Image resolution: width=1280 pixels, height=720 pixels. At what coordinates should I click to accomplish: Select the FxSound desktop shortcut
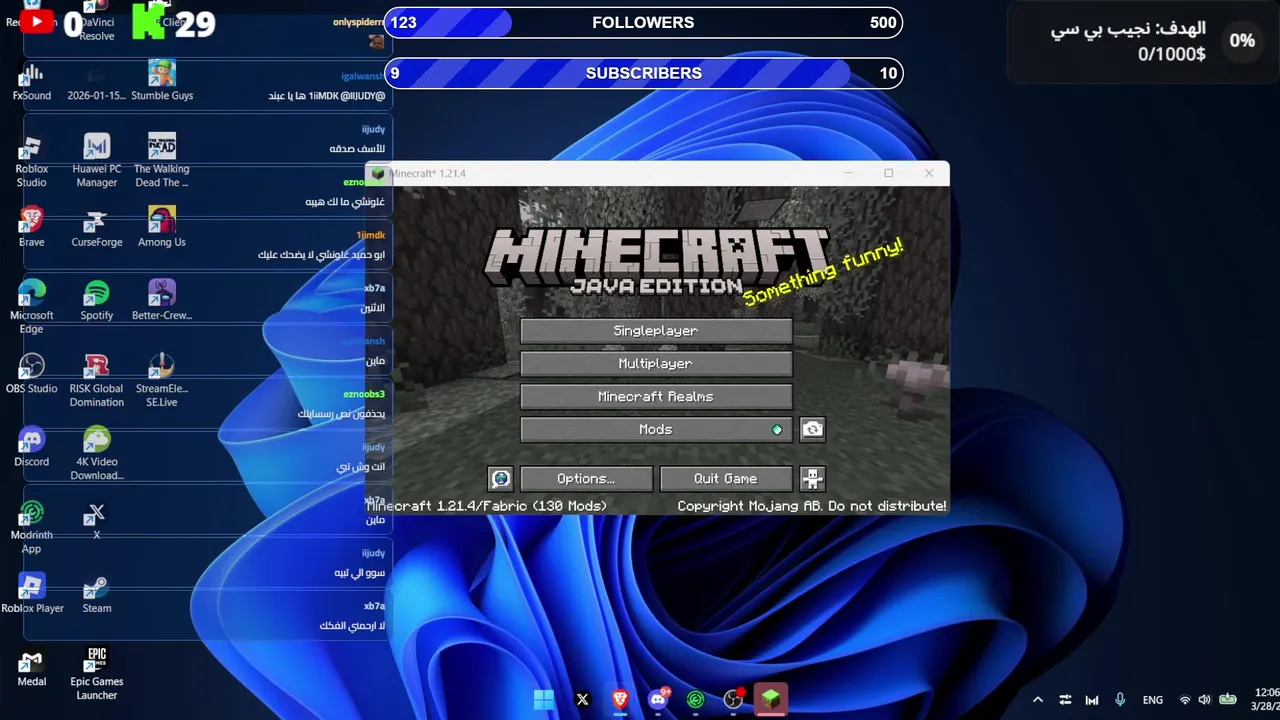(x=32, y=82)
